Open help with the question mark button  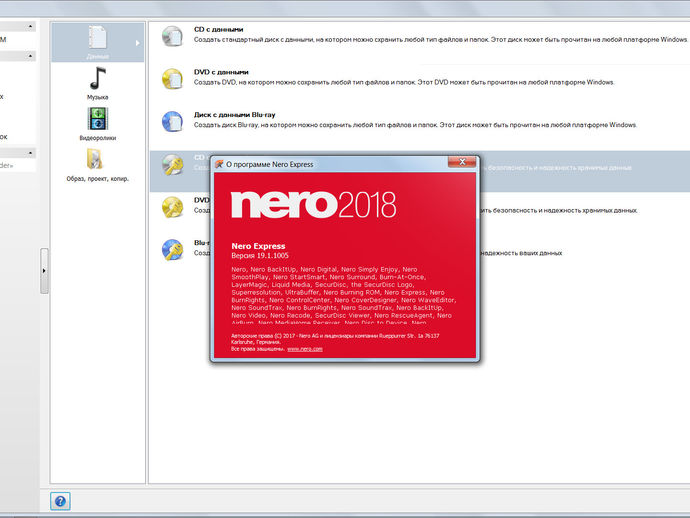point(60,501)
